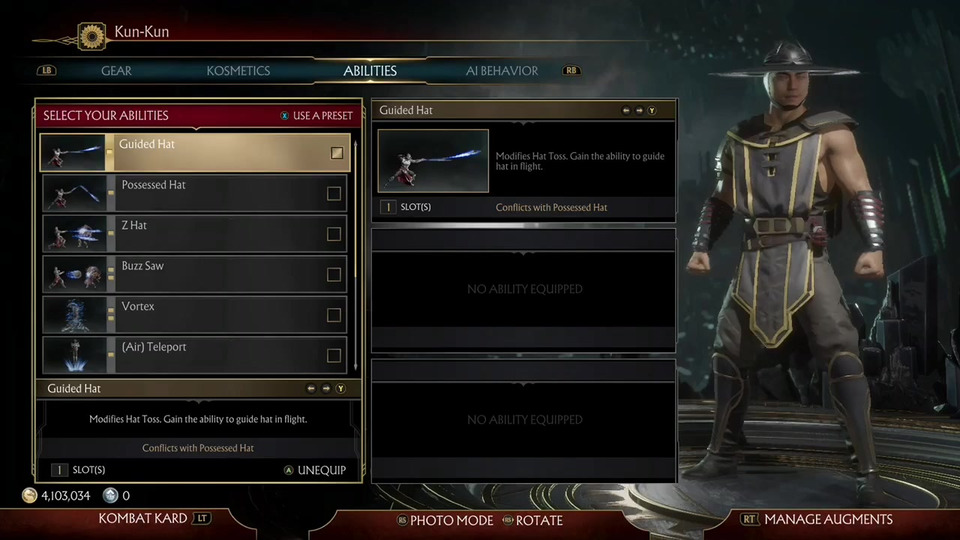The width and height of the screenshot is (960, 540).
Task: Click the Kun-Kun sun emblem icon
Action: coord(92,37)
